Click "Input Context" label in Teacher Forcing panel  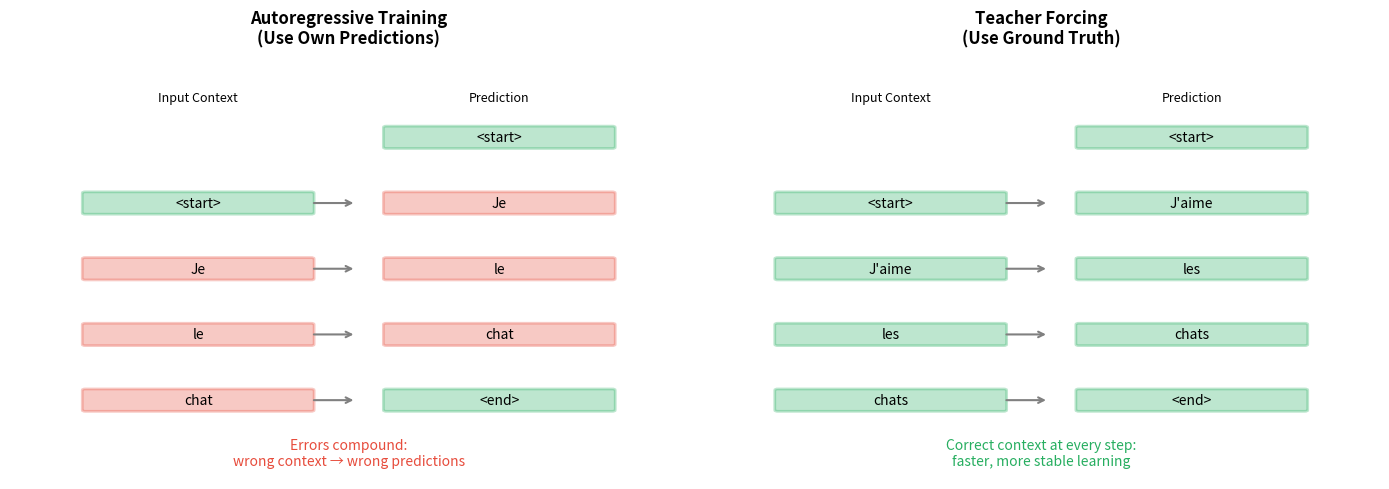click(x=890, y=98)
